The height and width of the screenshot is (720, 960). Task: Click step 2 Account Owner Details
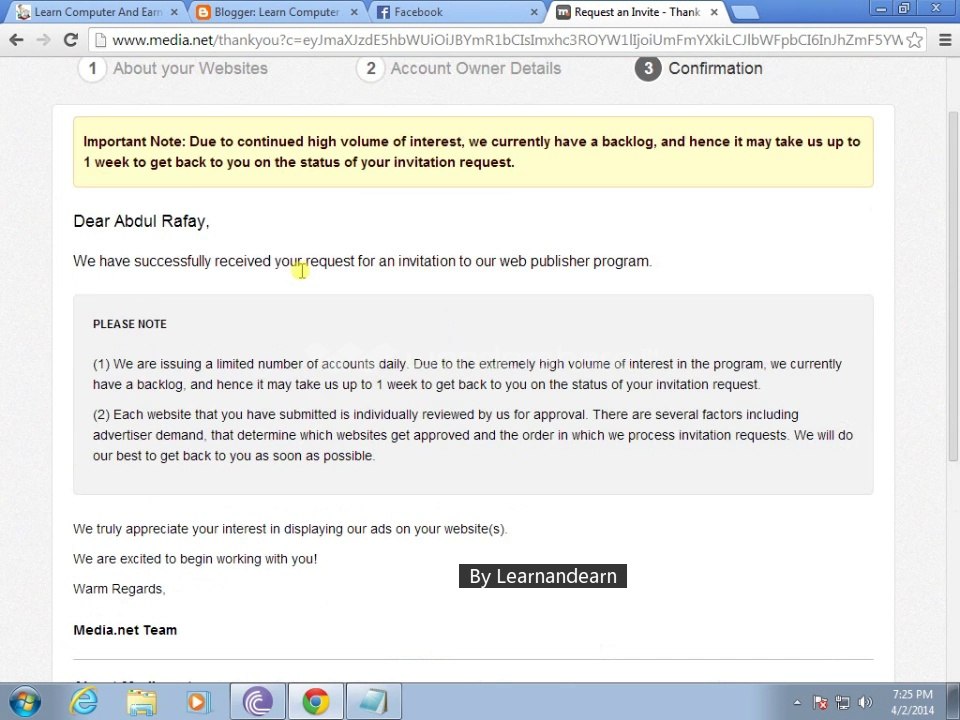459,68
